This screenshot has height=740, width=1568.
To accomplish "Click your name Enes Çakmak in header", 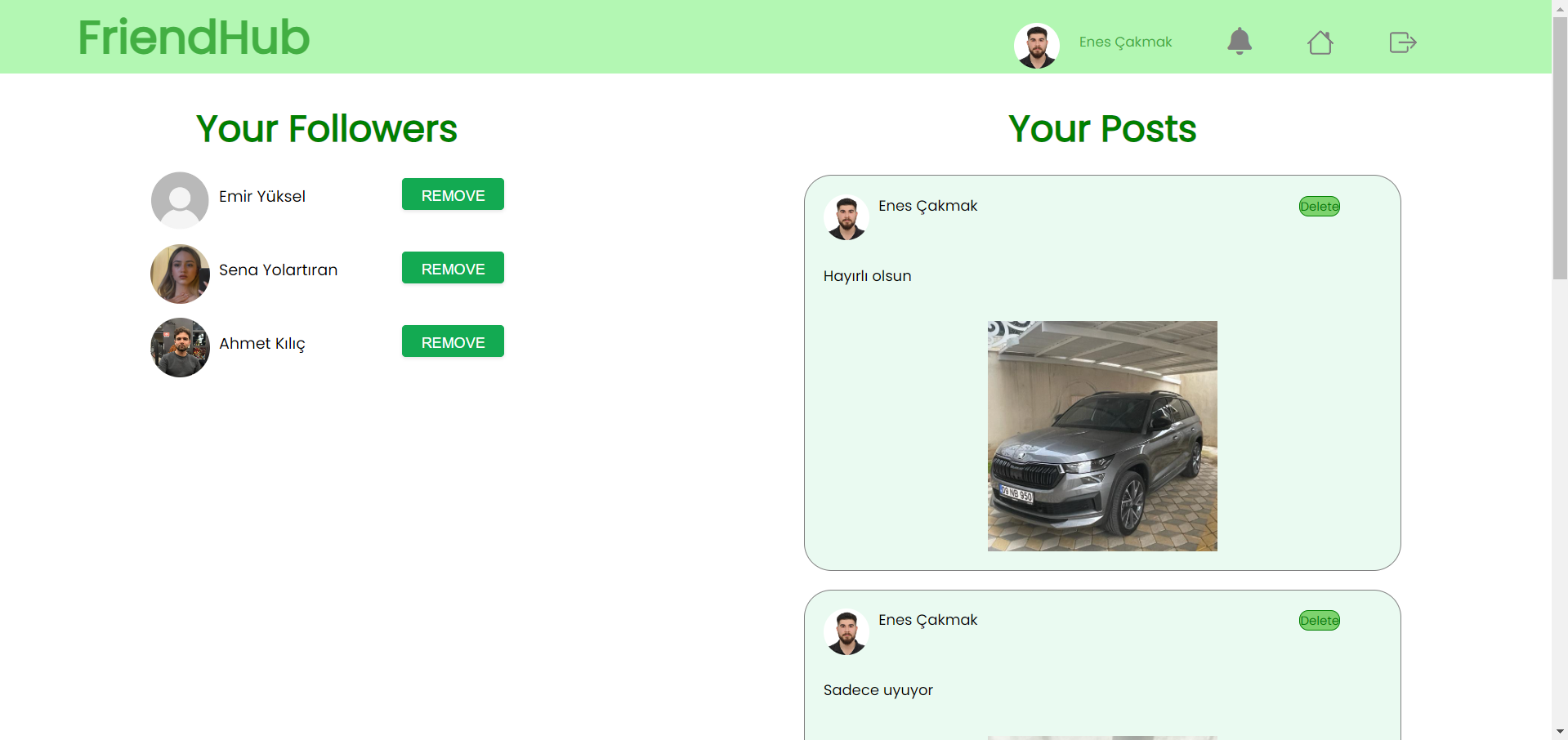I will 1125,42.
